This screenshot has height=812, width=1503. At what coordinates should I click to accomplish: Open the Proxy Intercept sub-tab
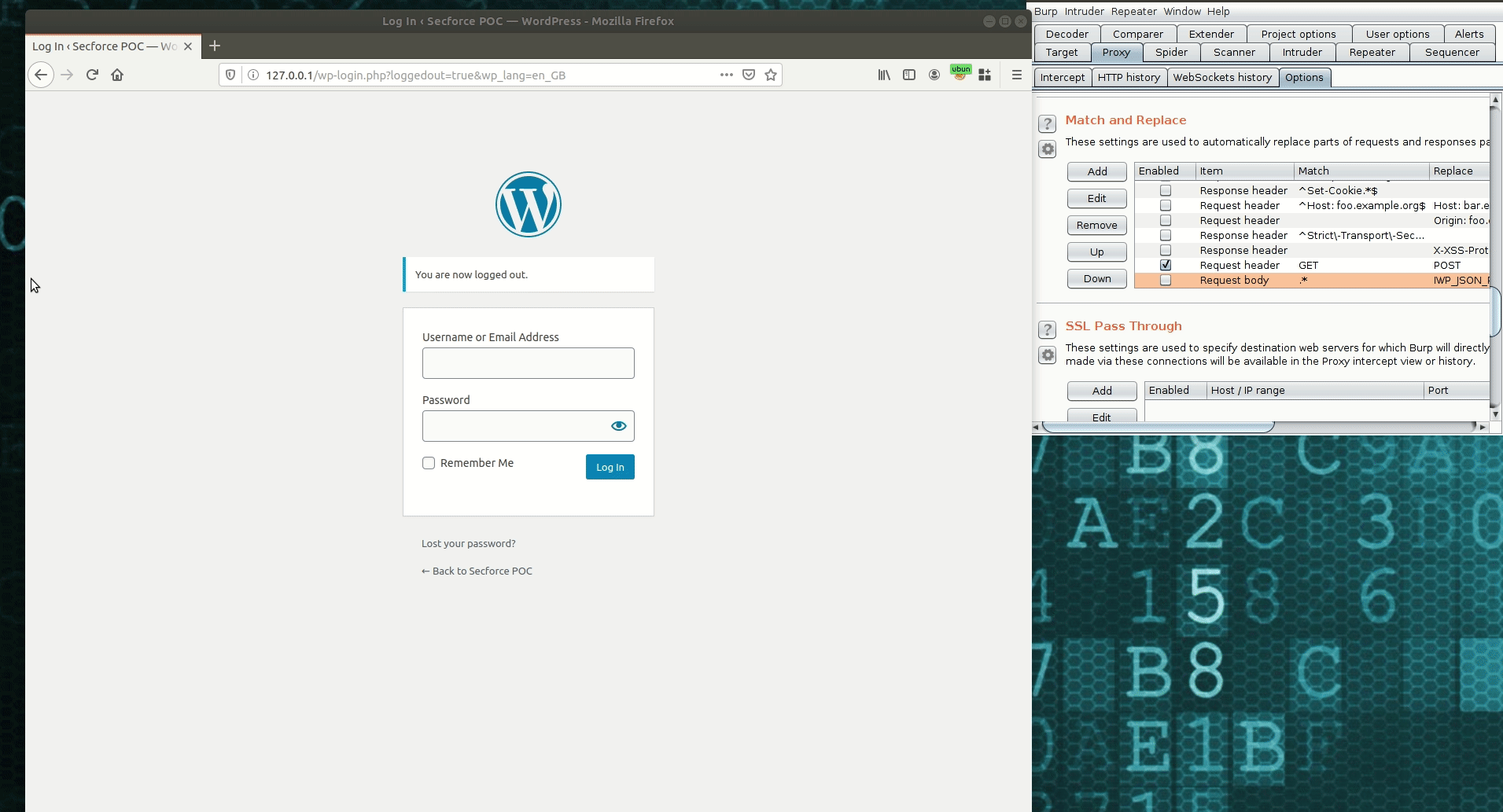click(x=1062, y=77)
